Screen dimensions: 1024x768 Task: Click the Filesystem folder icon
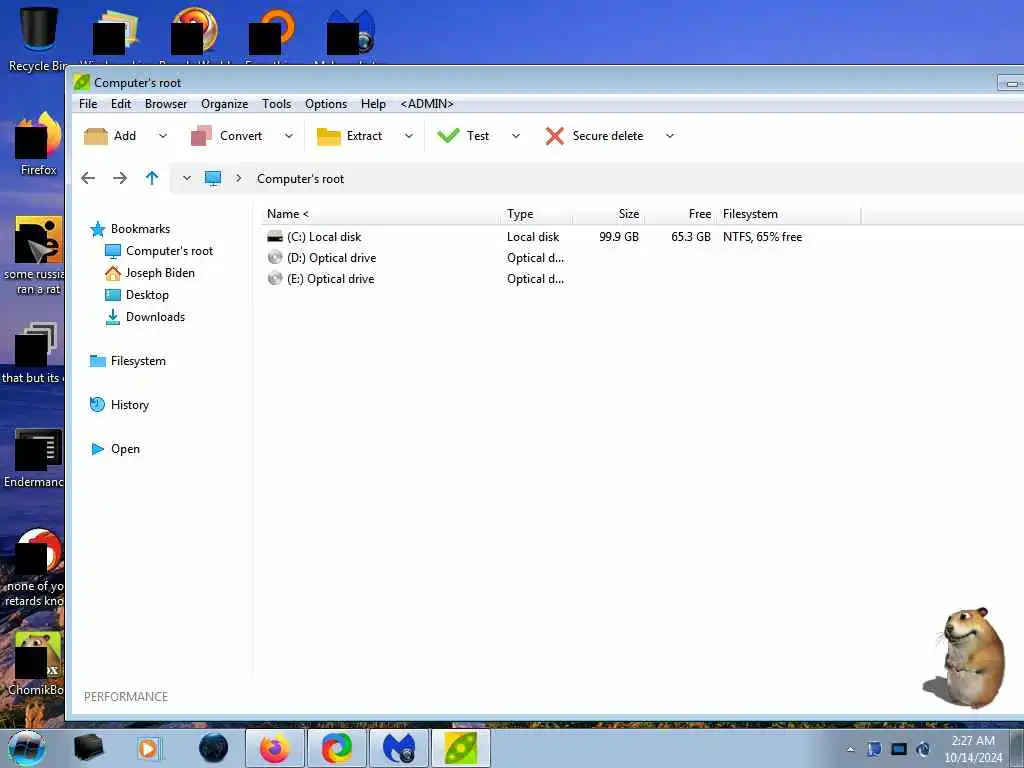coord(98,360)
